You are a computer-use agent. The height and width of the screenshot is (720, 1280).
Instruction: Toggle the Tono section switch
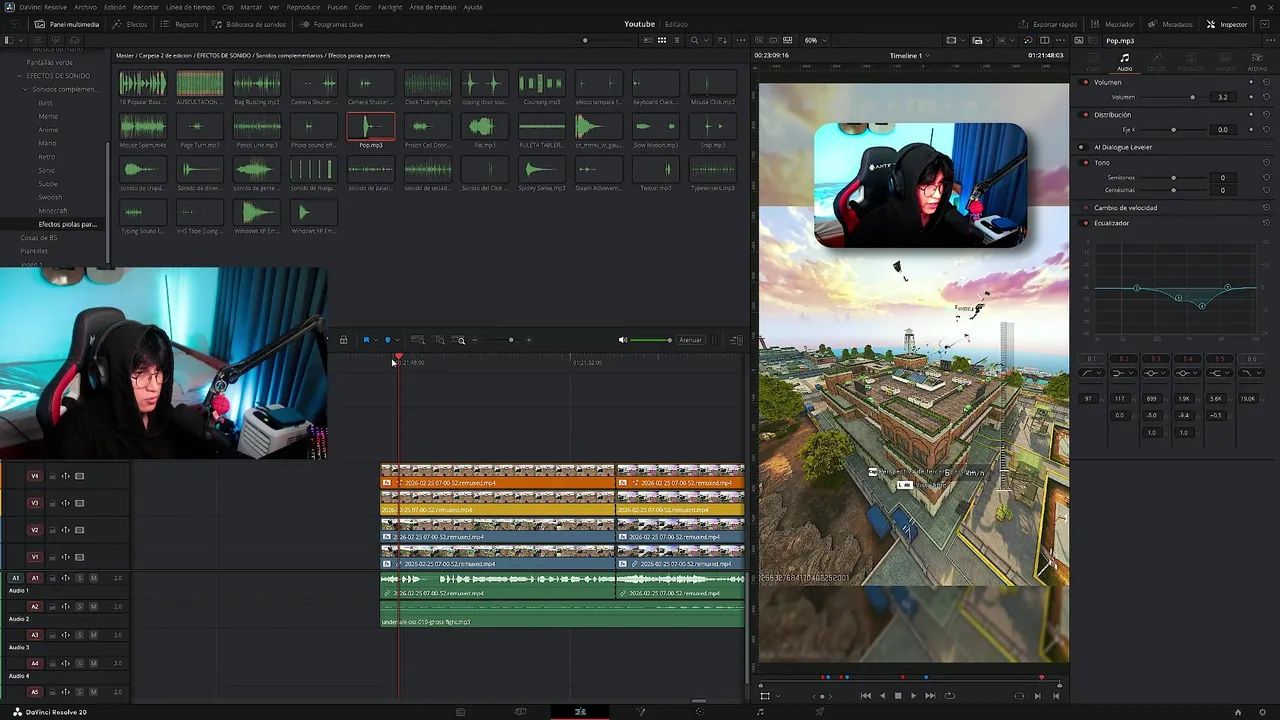pos(1086,162)
